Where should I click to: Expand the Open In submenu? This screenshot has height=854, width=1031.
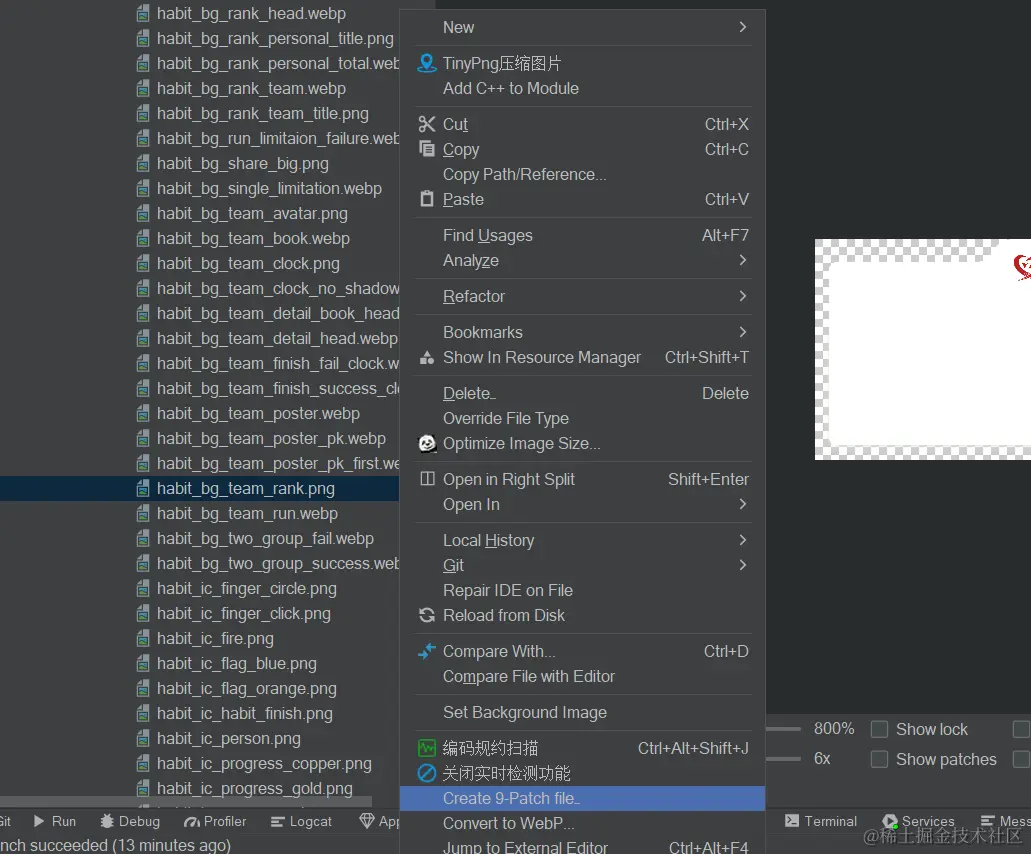coord(583,504)
